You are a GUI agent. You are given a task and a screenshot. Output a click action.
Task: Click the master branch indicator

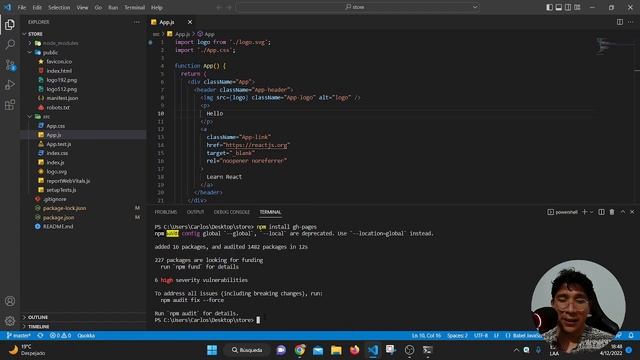(x=19, y=336)
